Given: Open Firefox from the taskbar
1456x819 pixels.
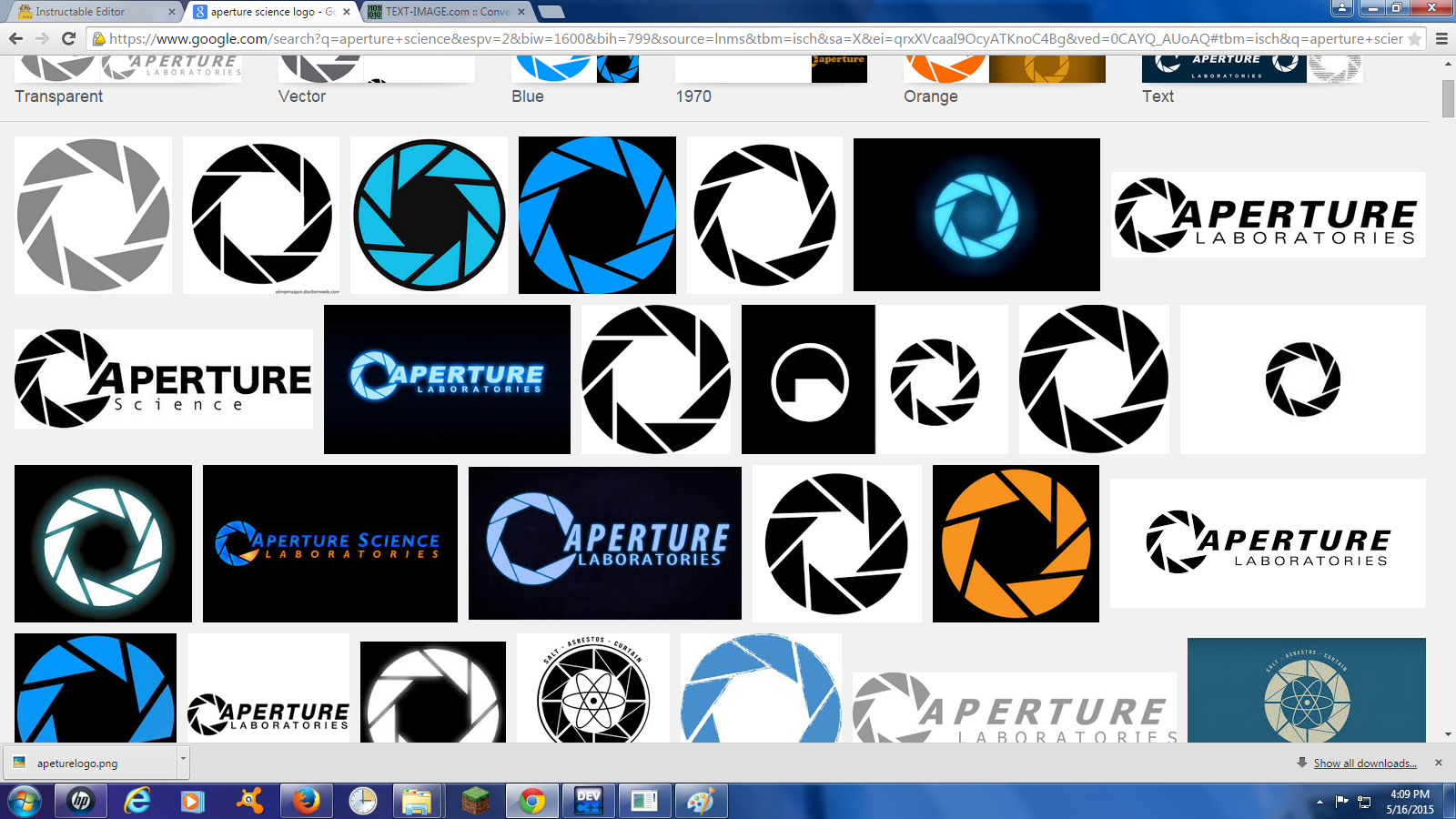Looking at the screenshot, I should [x=306, y=802].
